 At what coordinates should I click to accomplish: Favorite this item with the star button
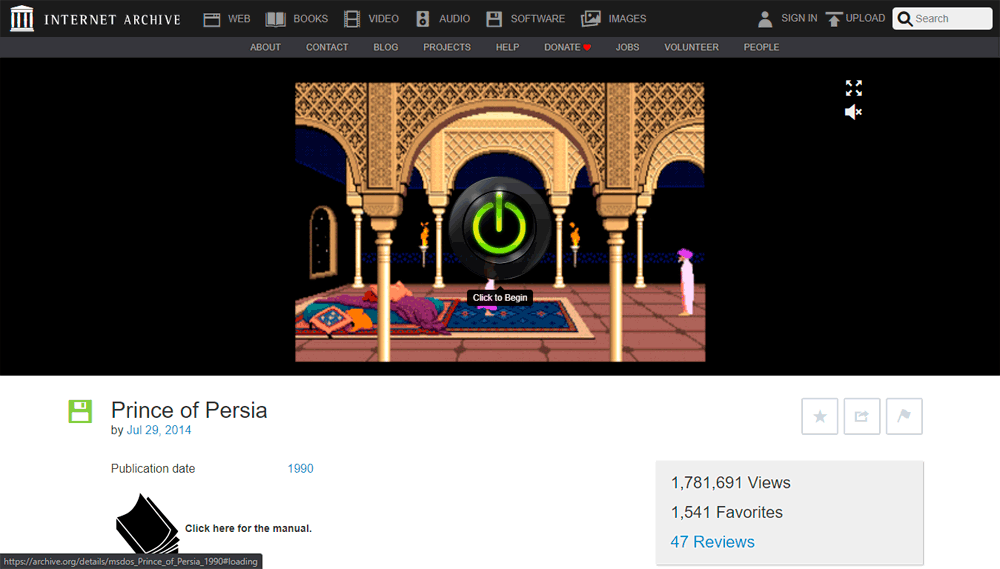(820, 417)
